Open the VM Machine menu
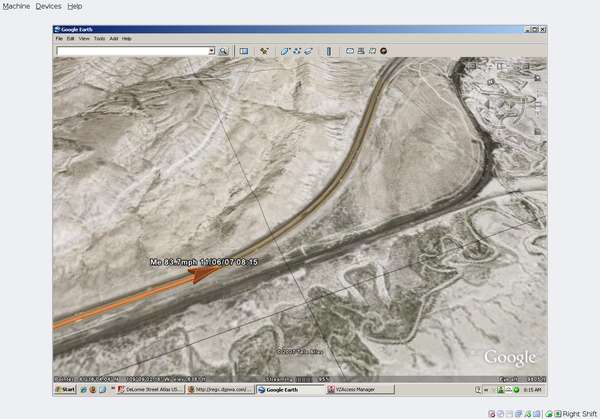 tap(16, 6)
